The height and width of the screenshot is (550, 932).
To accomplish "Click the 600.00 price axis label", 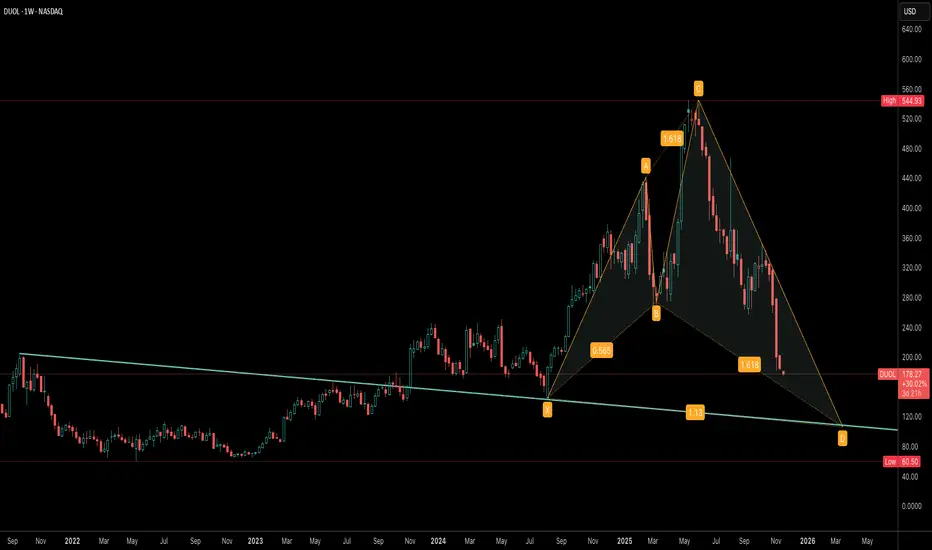I will pos(911,59).
